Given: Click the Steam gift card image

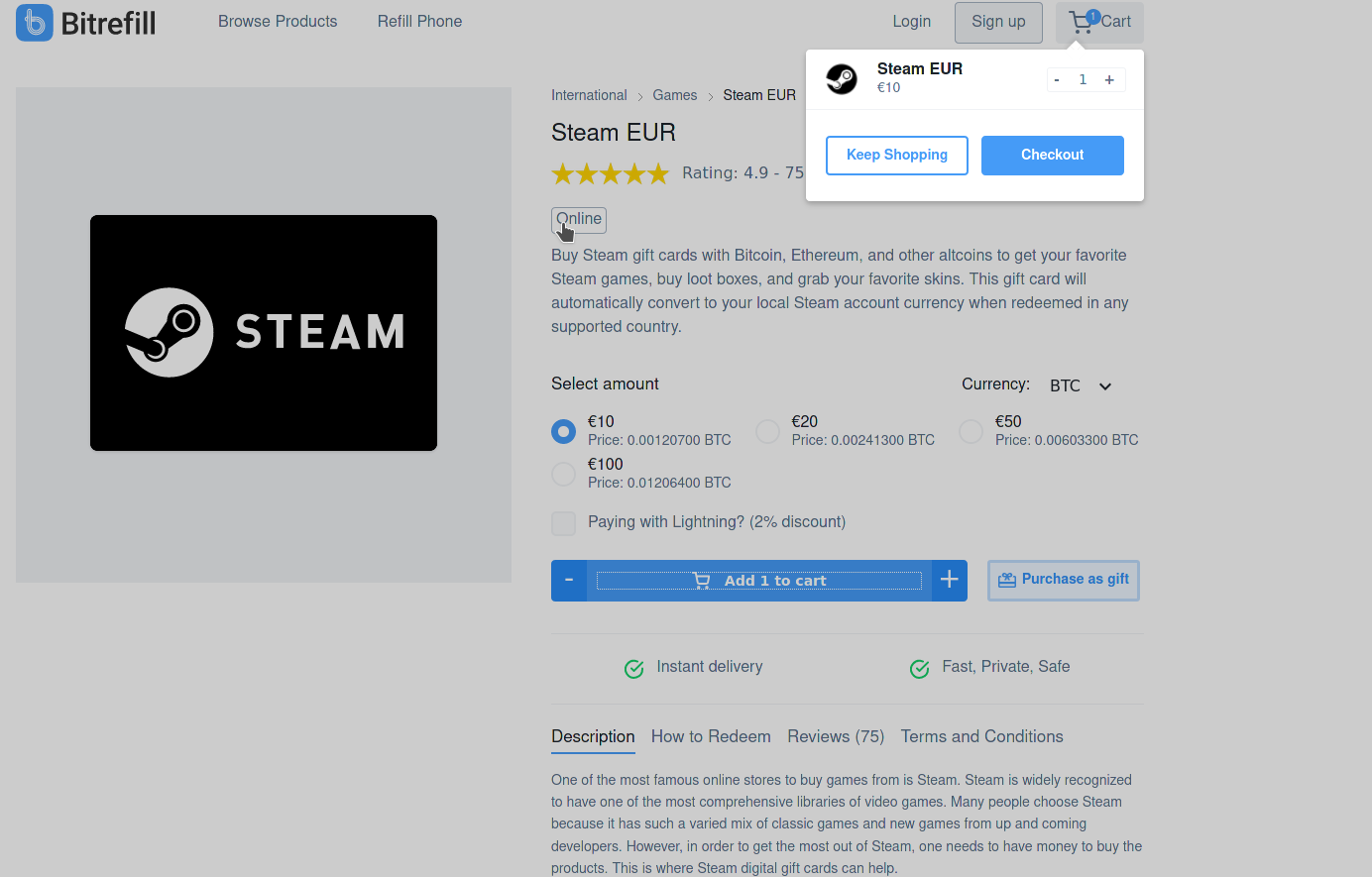Looking at the screenshot, I should (264, 333).
